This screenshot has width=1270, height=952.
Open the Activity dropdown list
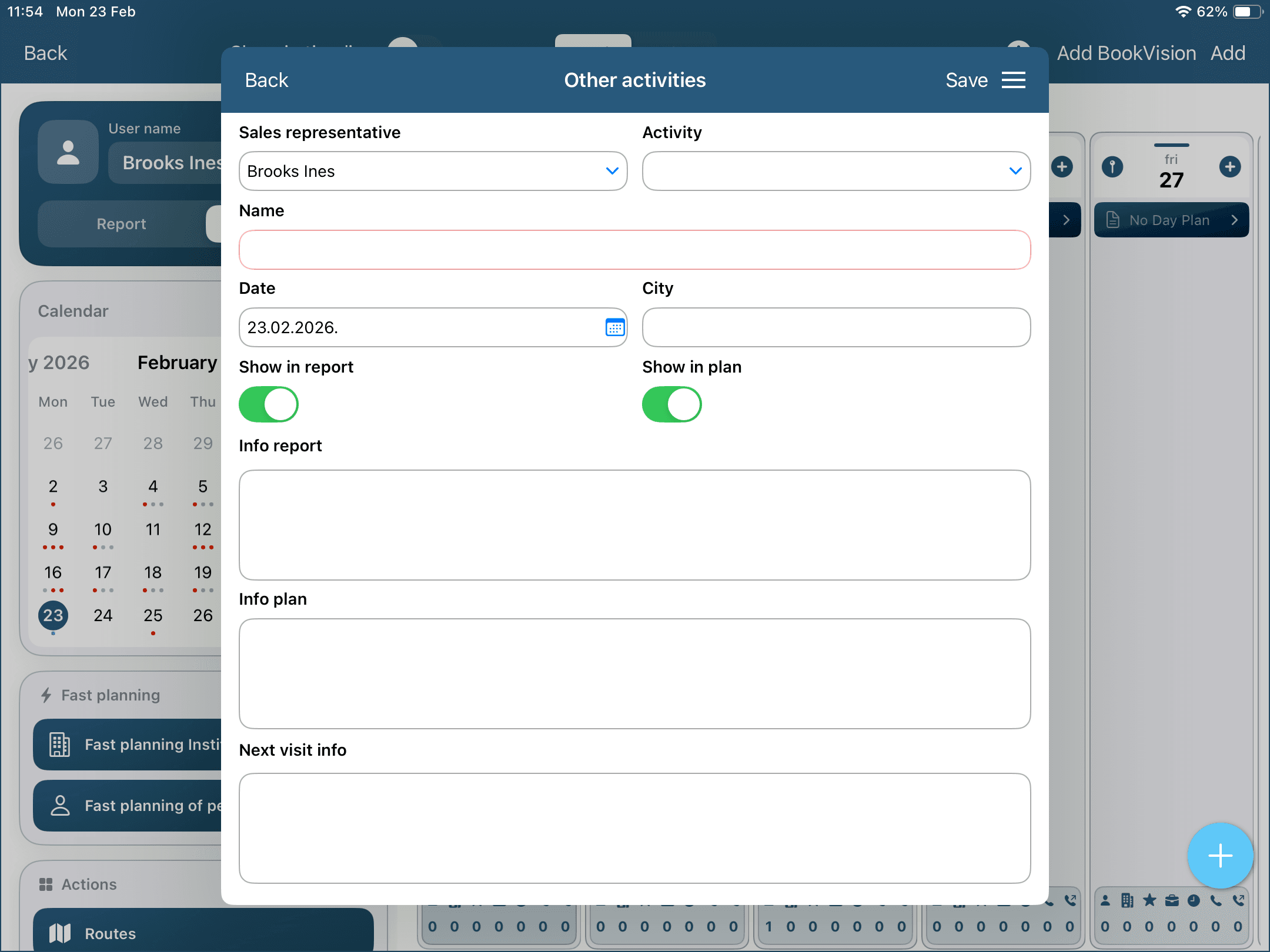836,171
